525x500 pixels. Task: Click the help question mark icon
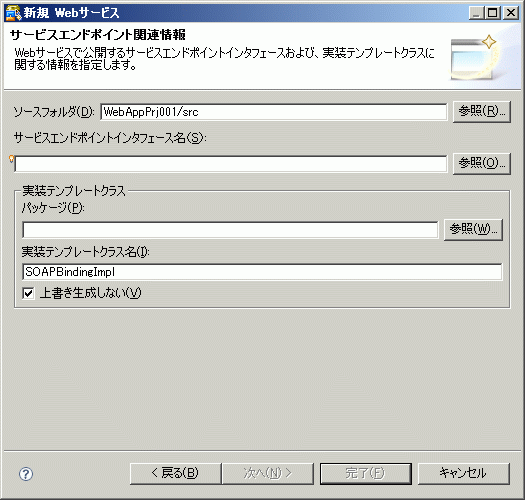pos(26,474)
